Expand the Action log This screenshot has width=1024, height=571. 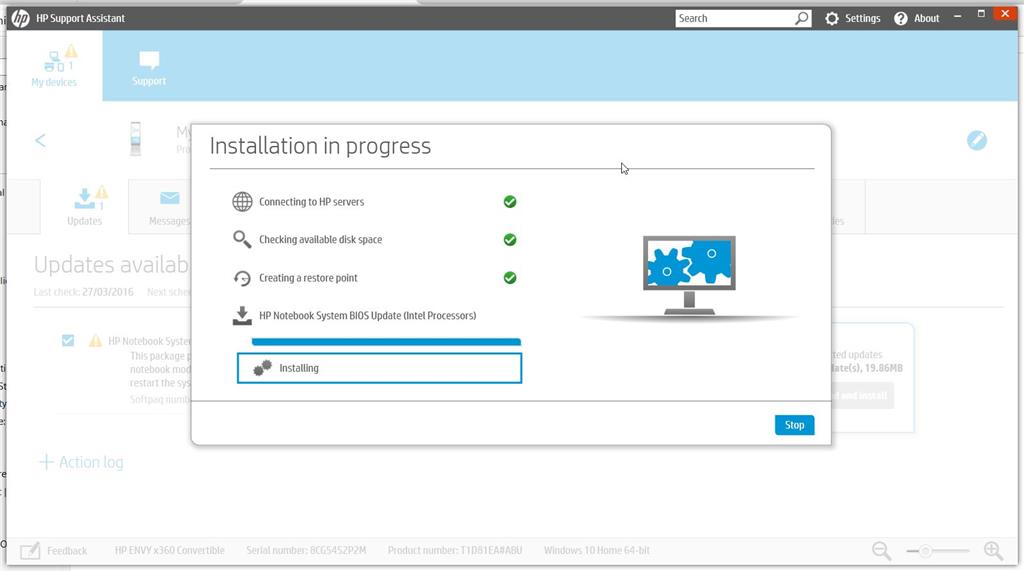[x=82, y=463]
